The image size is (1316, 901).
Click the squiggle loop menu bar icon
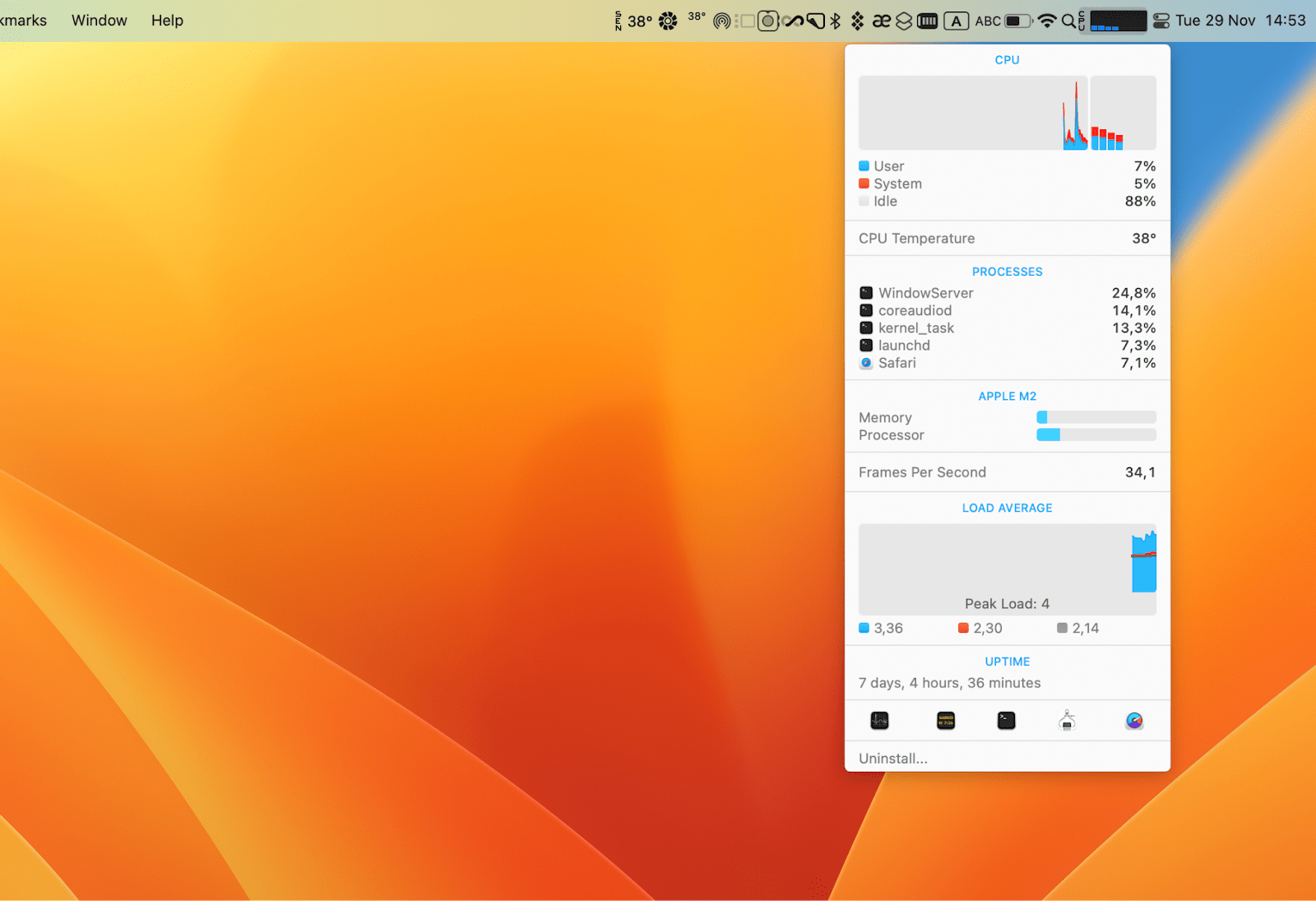pyautogui.click(x=793, y=21)
